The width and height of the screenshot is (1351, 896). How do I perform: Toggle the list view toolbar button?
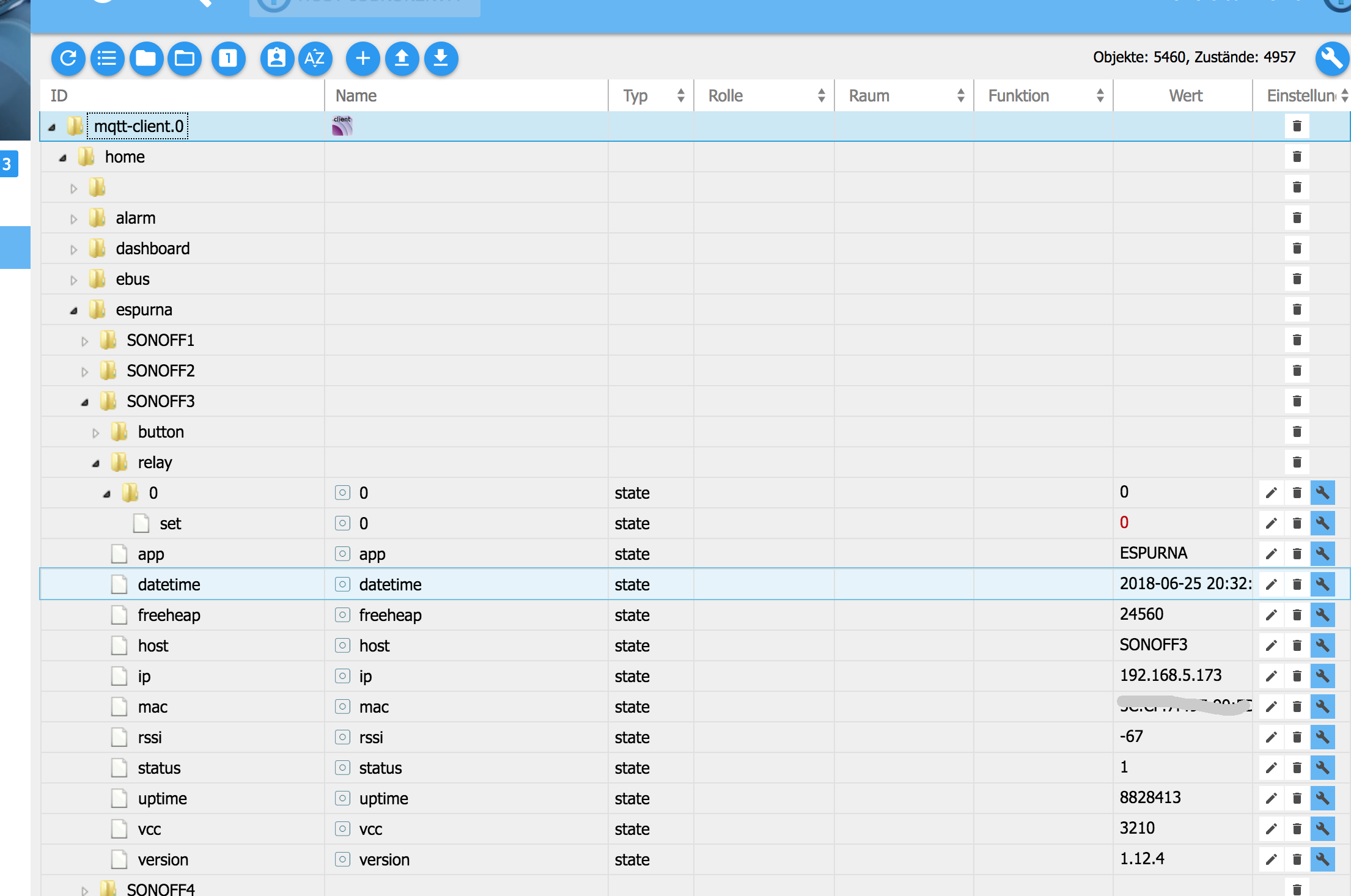pyautogui.click(x=107, y=59)
